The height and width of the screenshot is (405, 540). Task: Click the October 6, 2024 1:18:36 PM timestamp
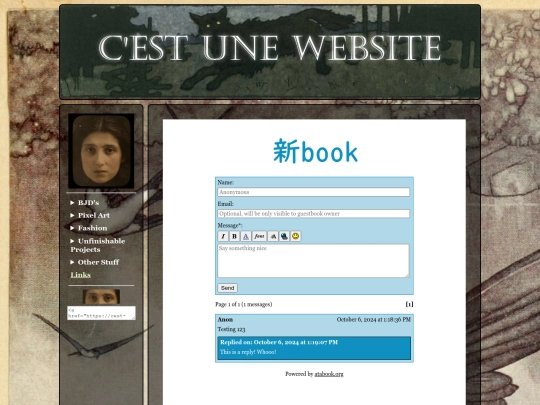point(374,320)
